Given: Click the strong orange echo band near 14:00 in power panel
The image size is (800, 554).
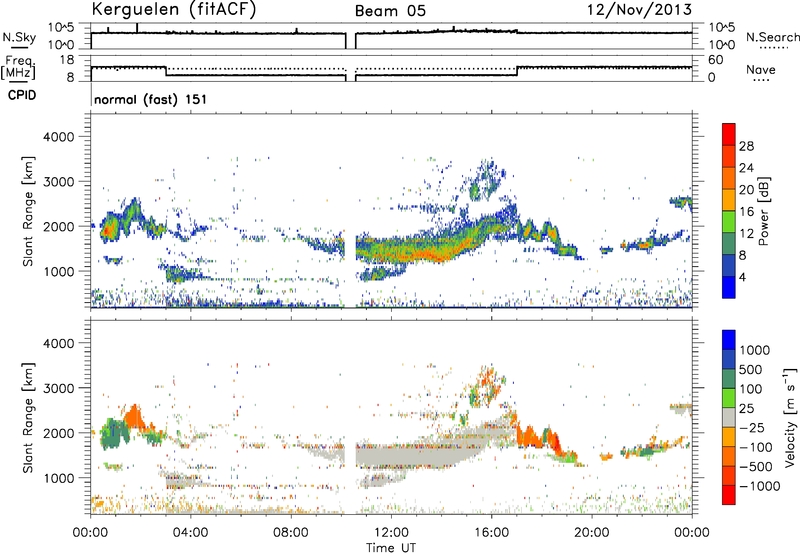Looking at the screenshot, I should point(431,253).
